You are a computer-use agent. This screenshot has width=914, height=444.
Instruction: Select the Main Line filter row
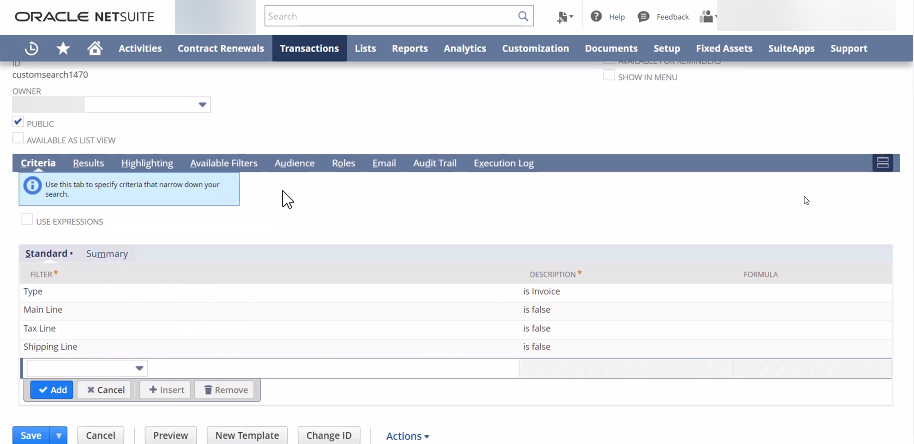click(455, 311)
